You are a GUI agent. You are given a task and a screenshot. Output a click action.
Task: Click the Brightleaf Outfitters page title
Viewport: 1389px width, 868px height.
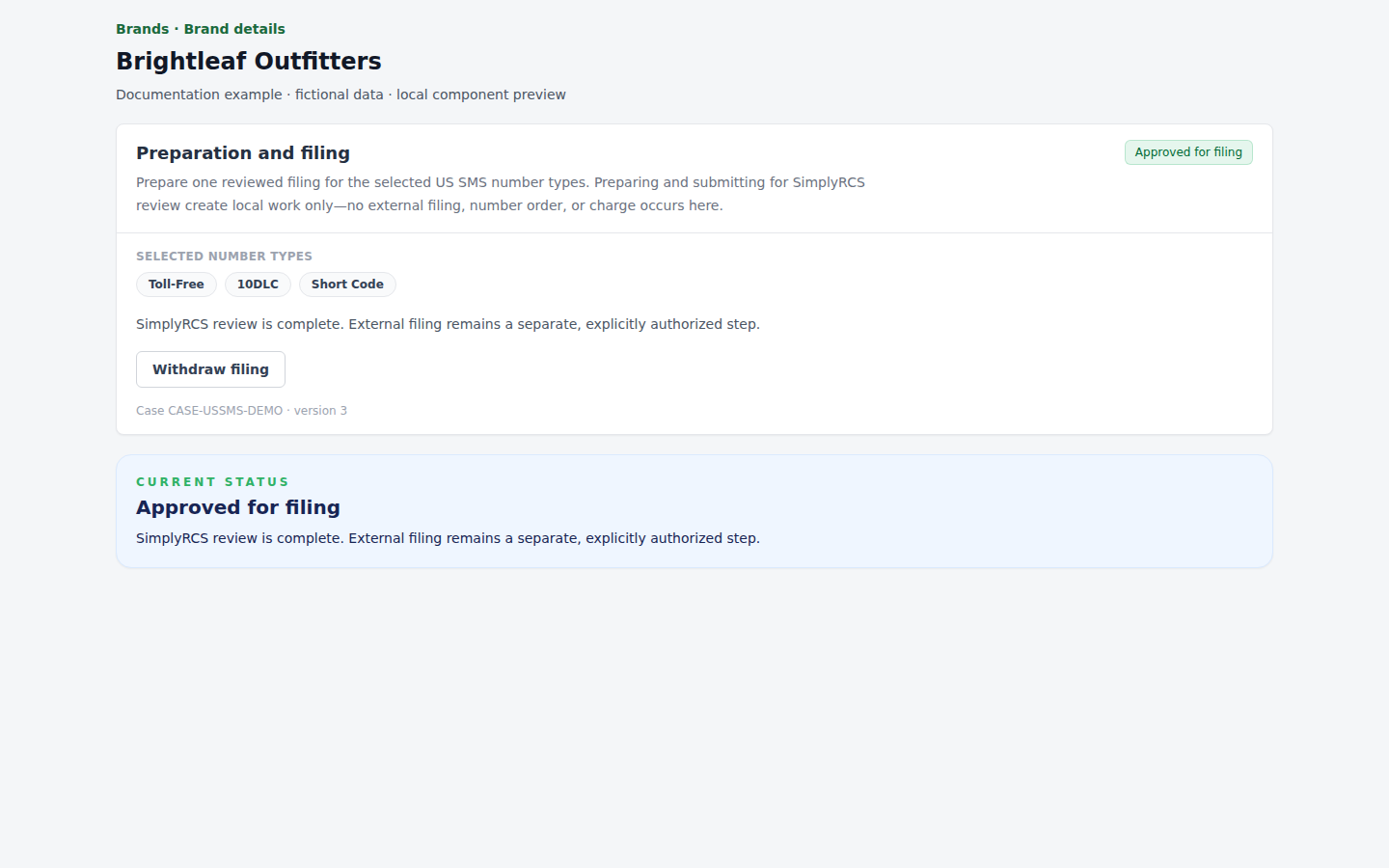pyautogui.click(x=249, y=61)
